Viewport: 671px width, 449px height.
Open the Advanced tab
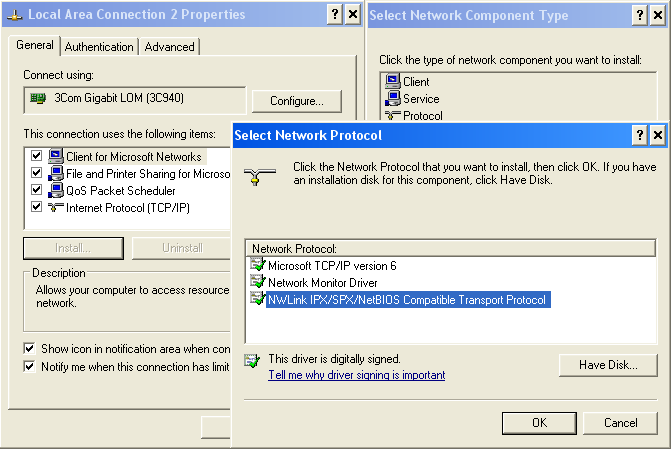tap(169, 47)
